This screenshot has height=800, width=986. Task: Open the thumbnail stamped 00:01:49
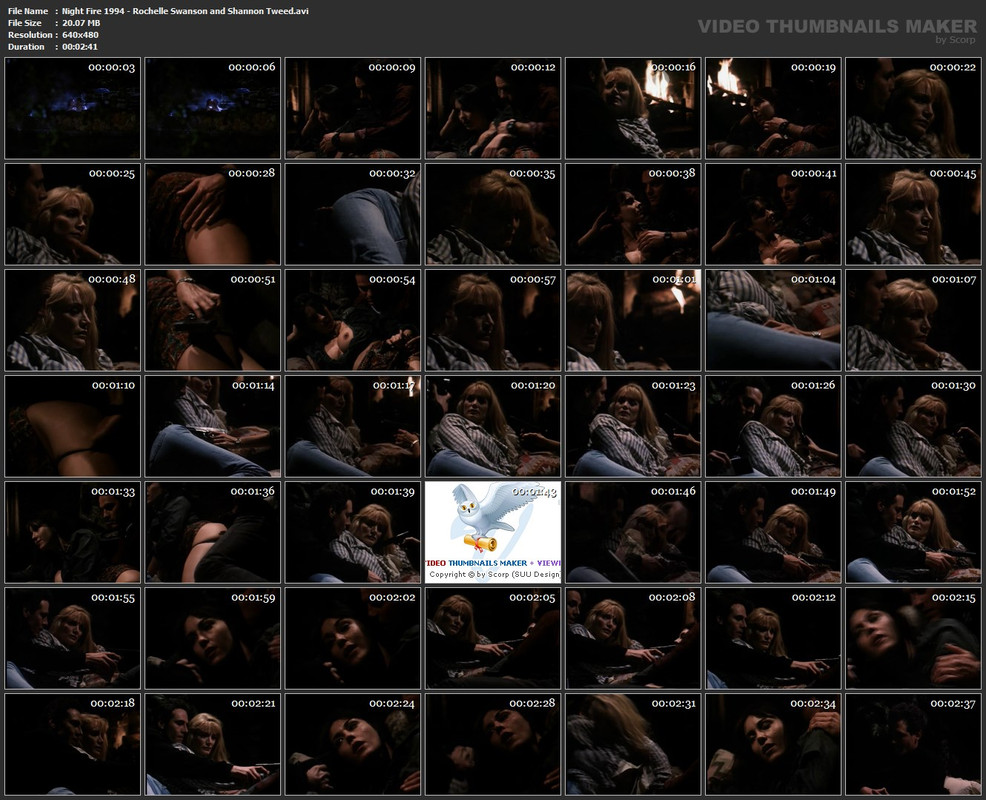773,532
